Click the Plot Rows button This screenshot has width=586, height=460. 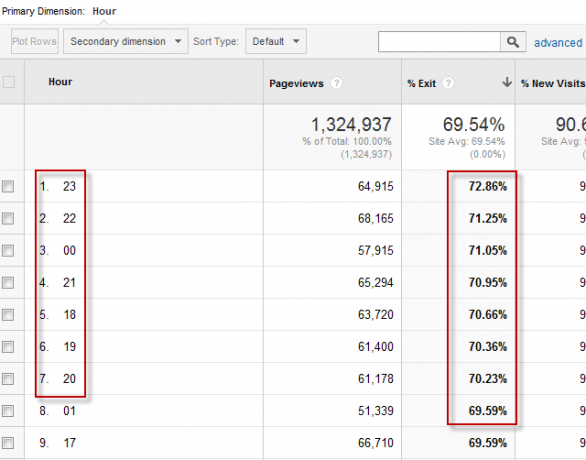click(34, 41)
